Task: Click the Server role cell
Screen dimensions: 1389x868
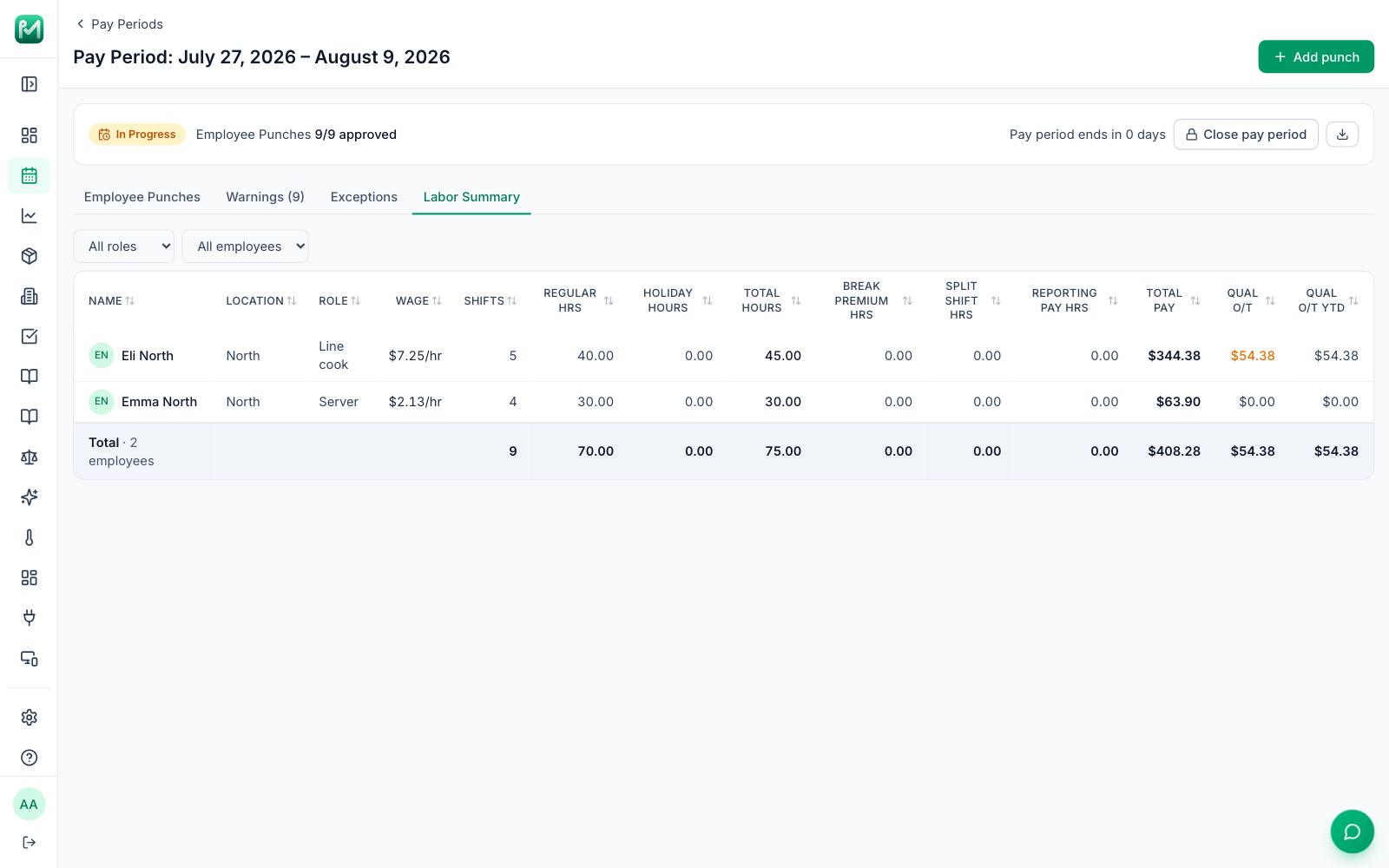Action: pyautogui.click(x=339, y=402)
